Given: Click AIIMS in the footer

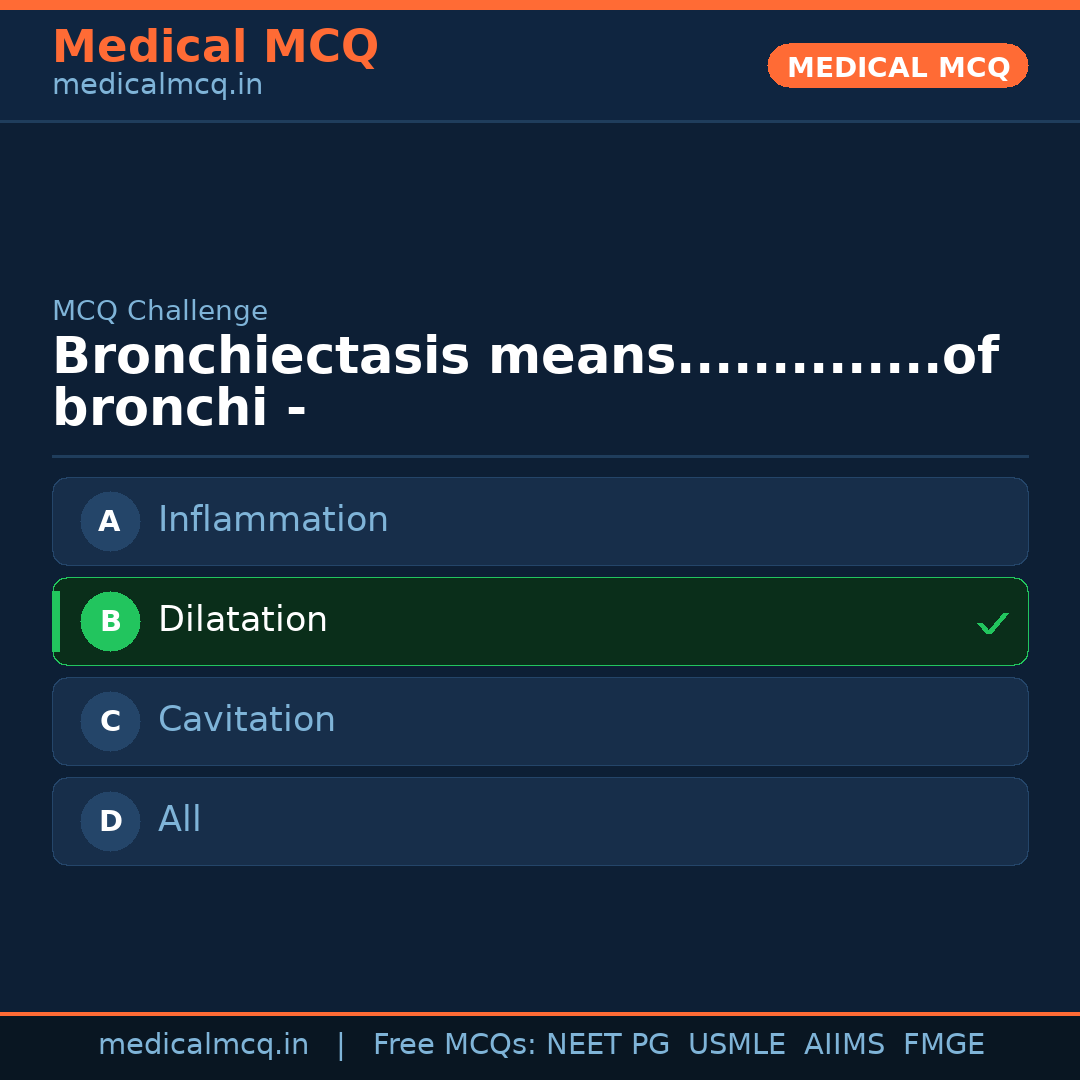Looking at the screenshot, I should tap(844, 1045).
